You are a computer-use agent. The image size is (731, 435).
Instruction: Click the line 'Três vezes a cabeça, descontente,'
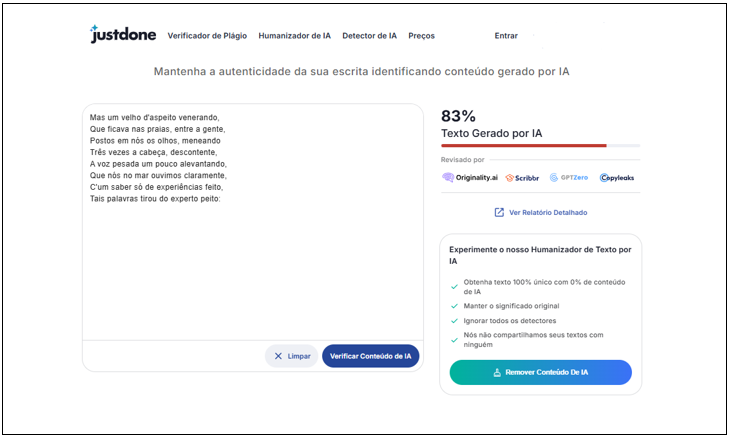click(x=153, y=152)
